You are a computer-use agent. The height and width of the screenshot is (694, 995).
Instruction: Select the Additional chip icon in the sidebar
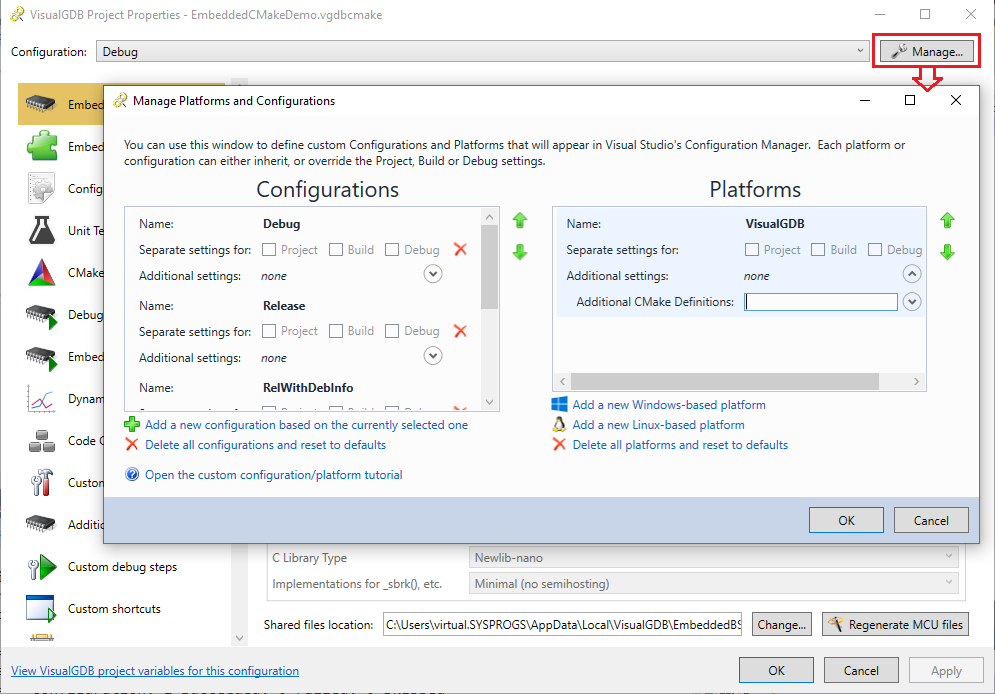pyautogui.click(x=41, y=524)
